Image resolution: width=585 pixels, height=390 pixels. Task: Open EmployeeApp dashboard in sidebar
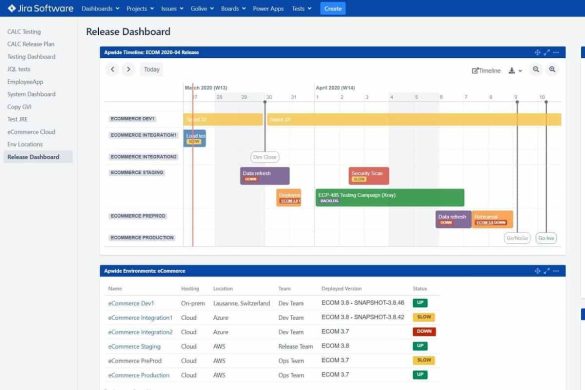pos(25,82)
